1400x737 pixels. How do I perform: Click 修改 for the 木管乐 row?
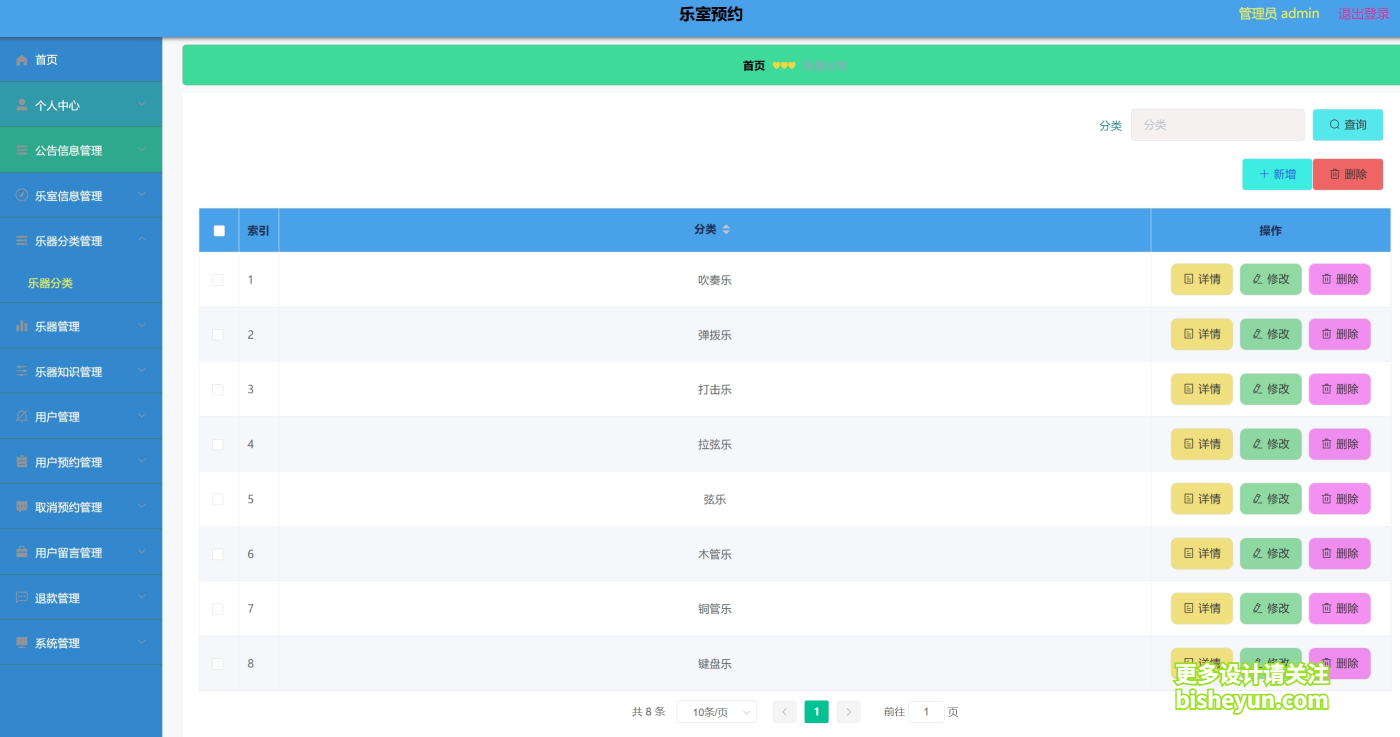pos(1271,553)
